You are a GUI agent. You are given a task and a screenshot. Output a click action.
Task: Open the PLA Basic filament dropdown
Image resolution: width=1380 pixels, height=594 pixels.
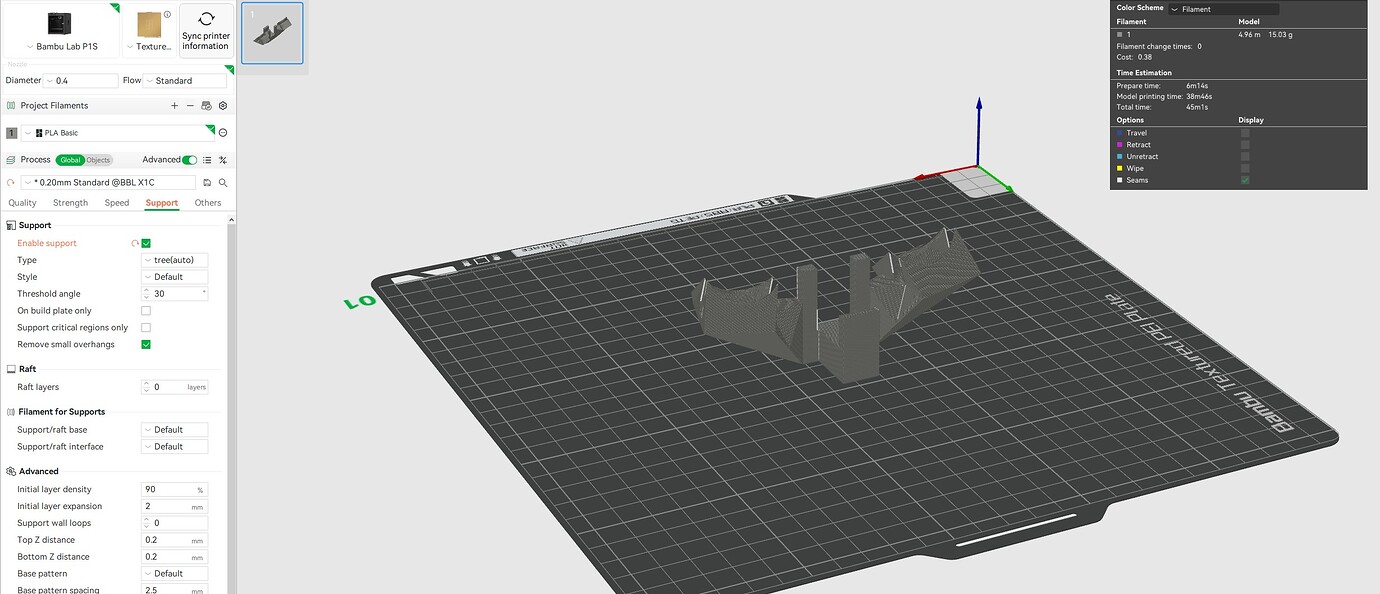coord(117,133)
